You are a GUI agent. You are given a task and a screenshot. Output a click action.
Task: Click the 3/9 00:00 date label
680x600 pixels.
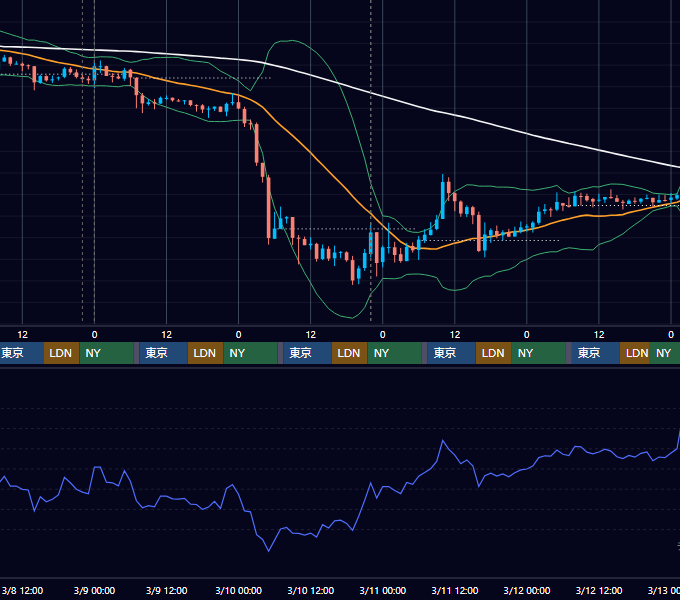point(94,590)
